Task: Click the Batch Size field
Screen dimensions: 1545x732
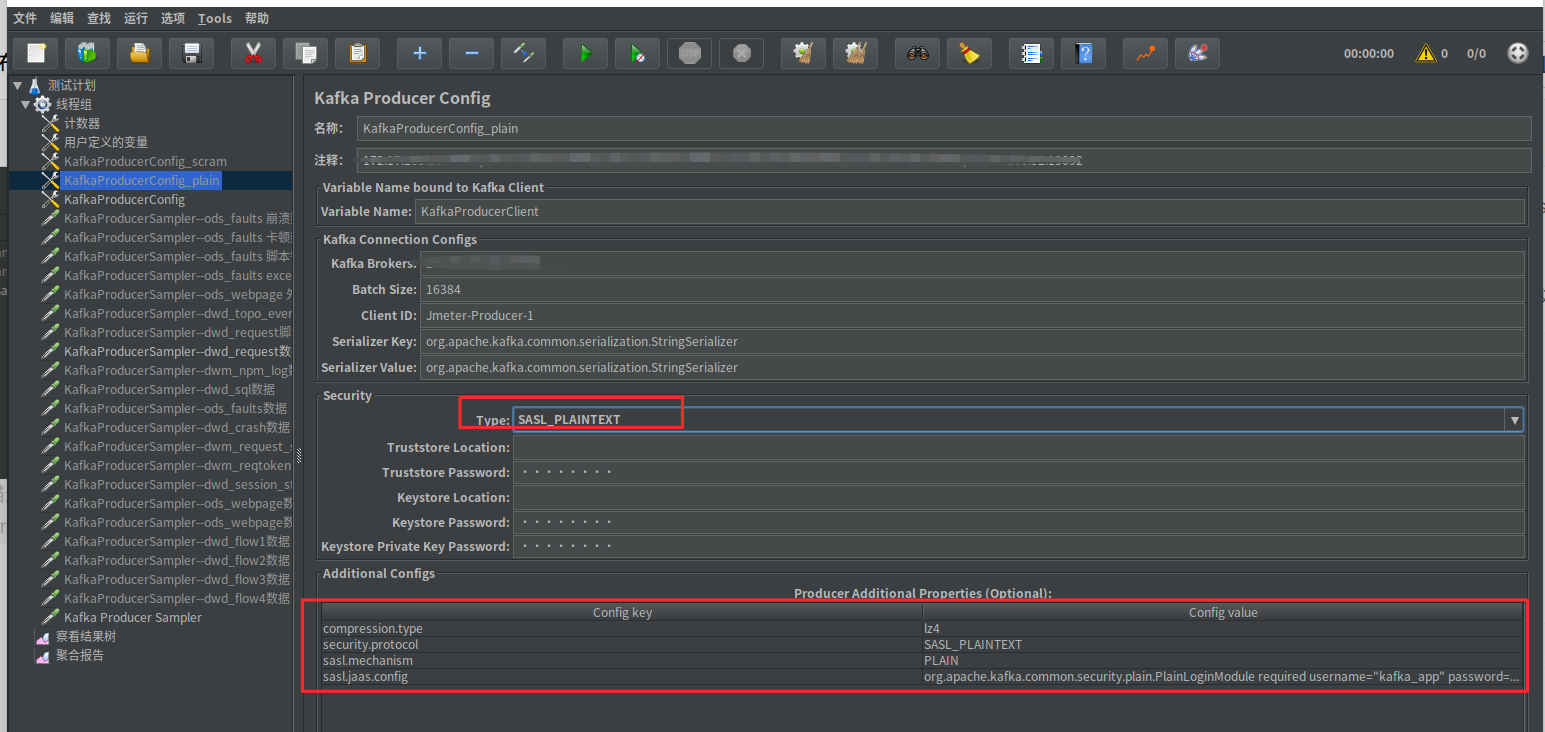Action: point(972,289)
